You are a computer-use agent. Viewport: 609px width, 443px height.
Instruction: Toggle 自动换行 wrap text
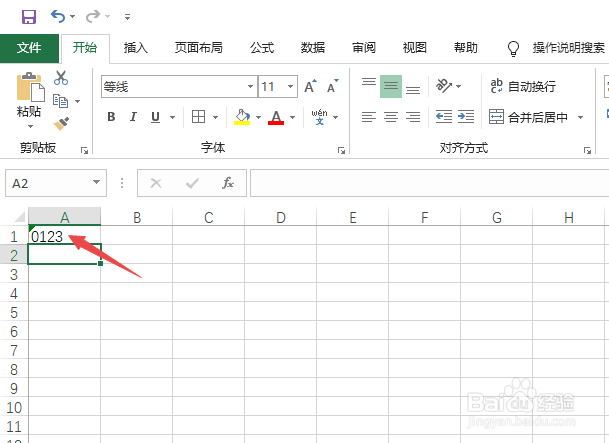click(523, 86)
